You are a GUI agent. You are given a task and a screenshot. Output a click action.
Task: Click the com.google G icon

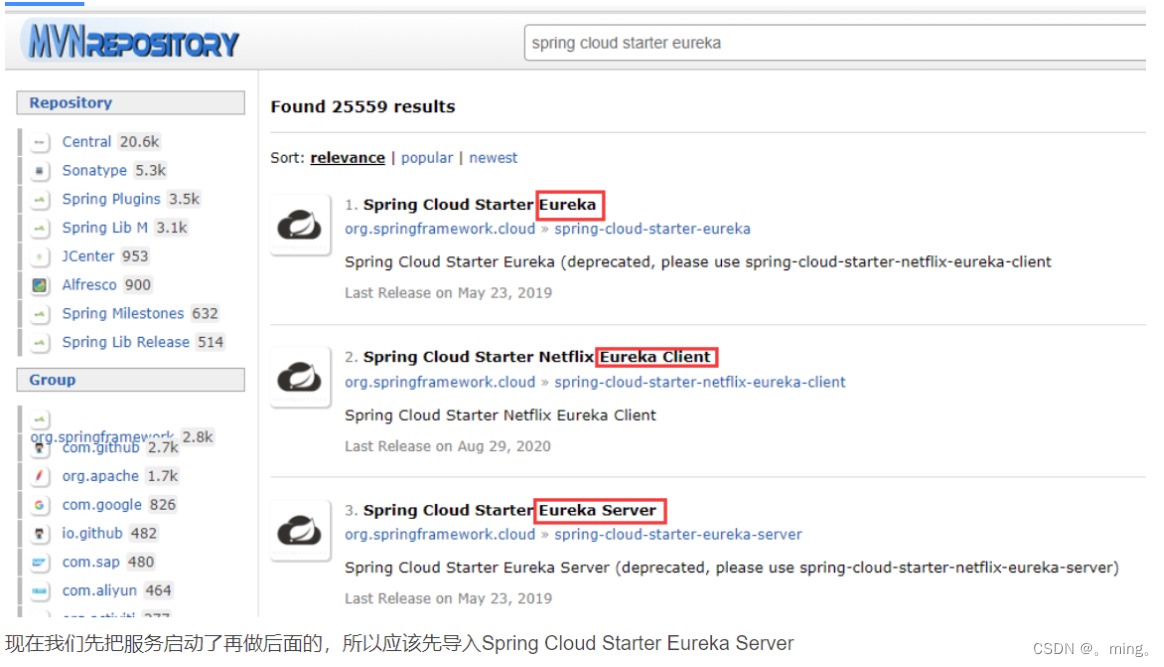(x=40, y=505)
